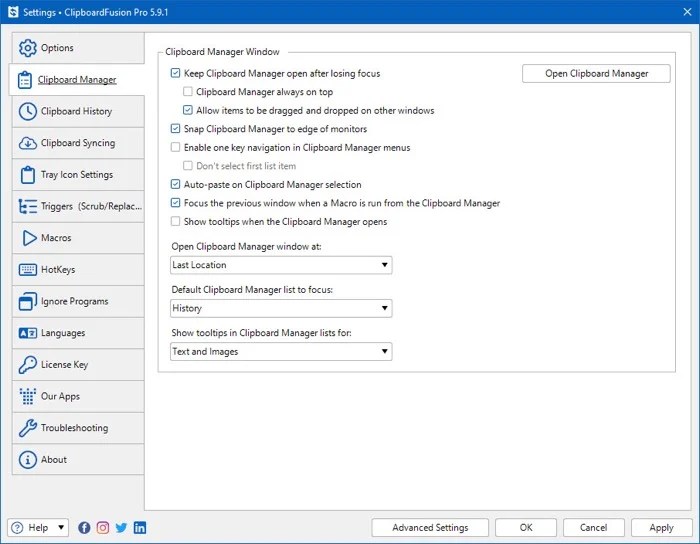Open the Text and Images tooltips dropdown
Screen dimensions: 700x544
click(281, 351)
